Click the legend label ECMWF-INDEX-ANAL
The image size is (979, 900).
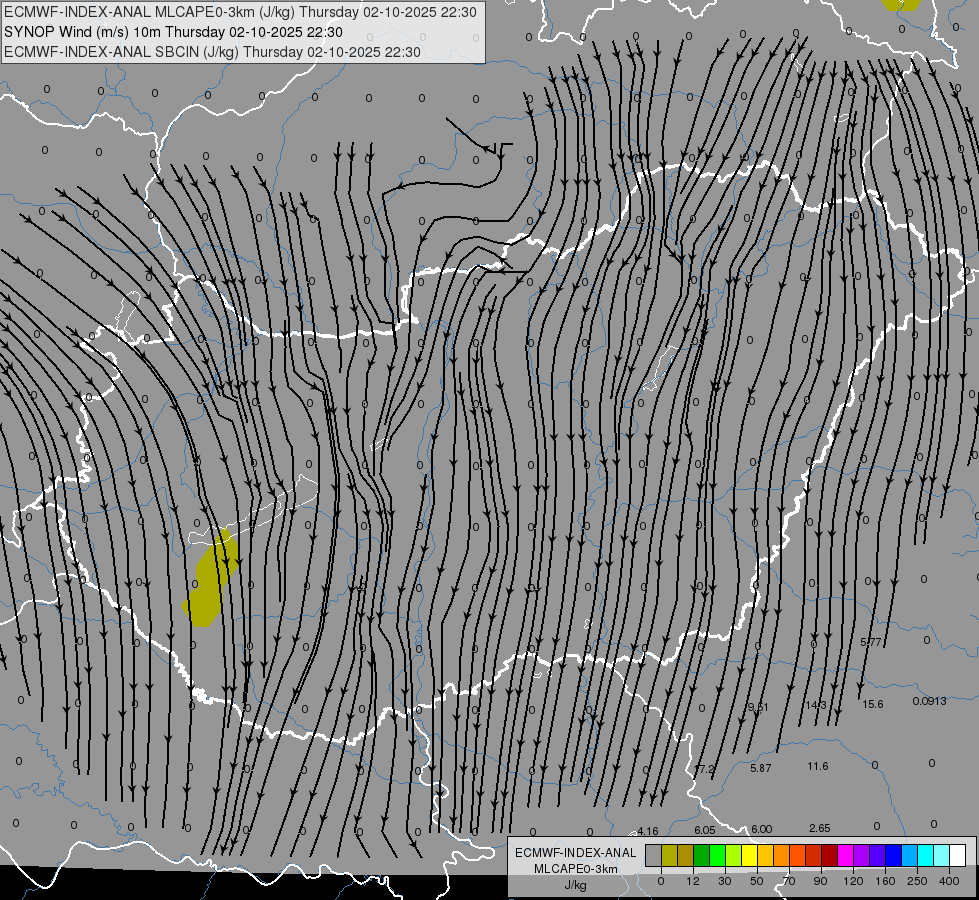point(576,853)
